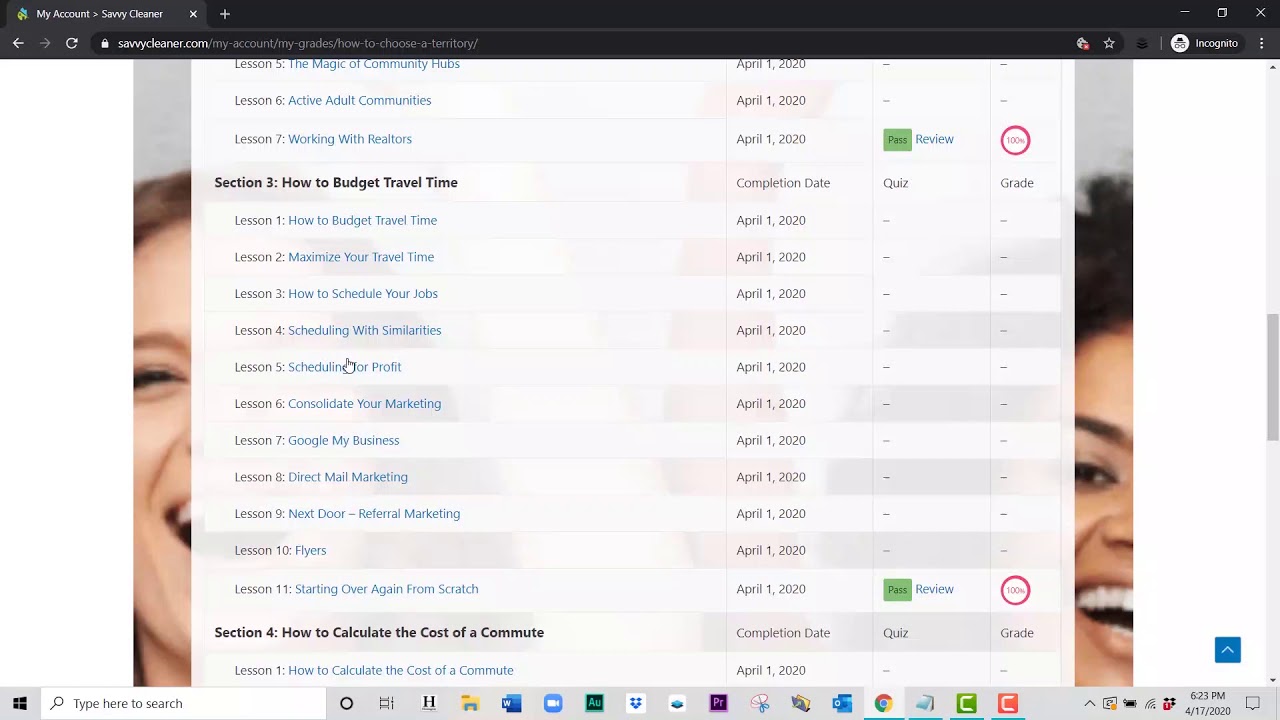Click the Type here to search box
The width and height of the screenshot is (1280, 720).
(184, 703)
